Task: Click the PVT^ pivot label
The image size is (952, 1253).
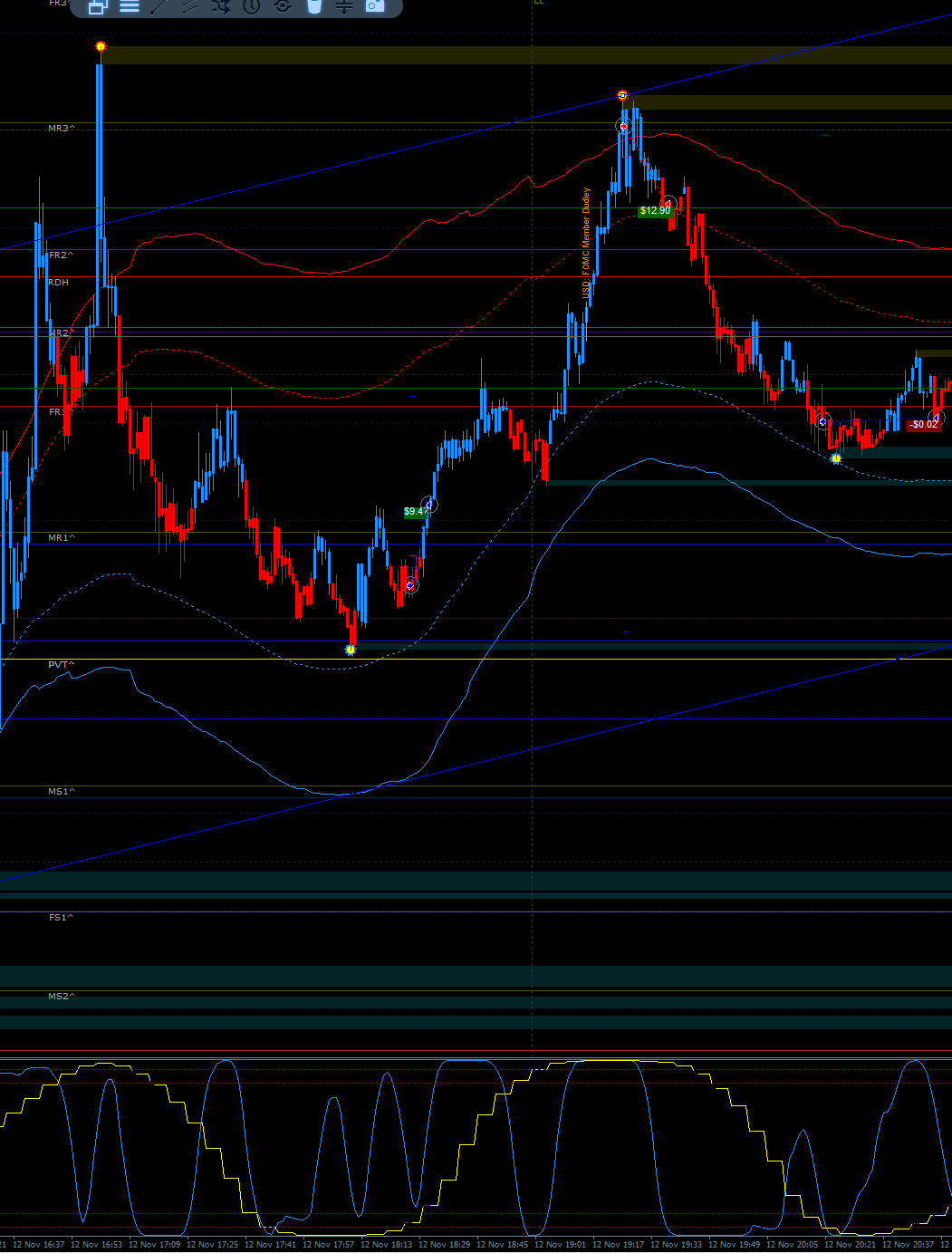Action: (x=62, y=665)
